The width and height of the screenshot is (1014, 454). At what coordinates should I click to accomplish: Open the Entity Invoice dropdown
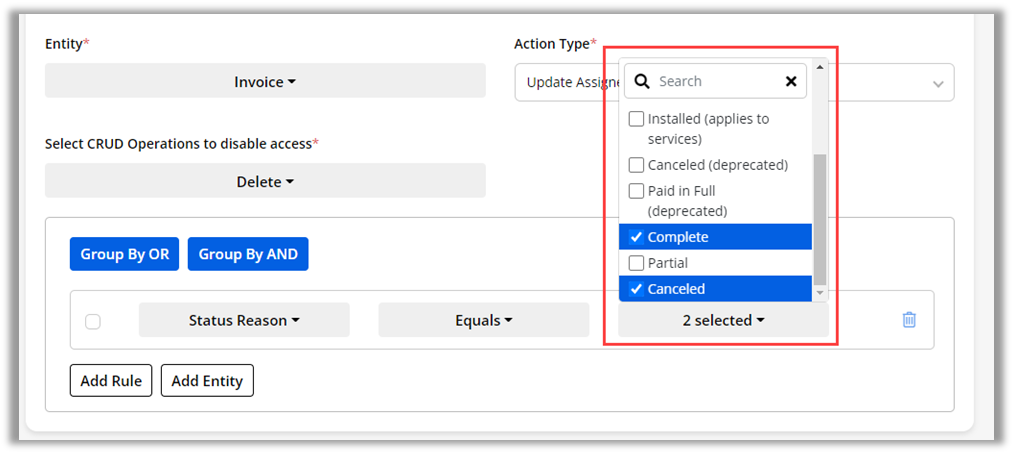tap(265, 82)
